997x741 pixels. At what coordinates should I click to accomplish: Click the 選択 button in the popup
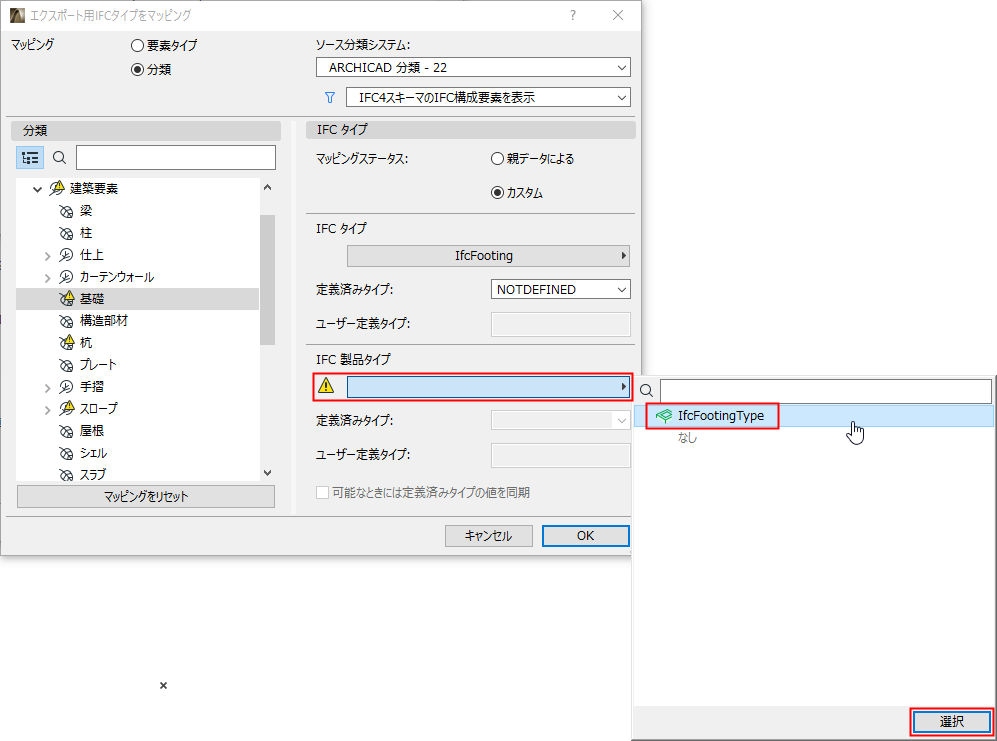[x=952, y=722]
